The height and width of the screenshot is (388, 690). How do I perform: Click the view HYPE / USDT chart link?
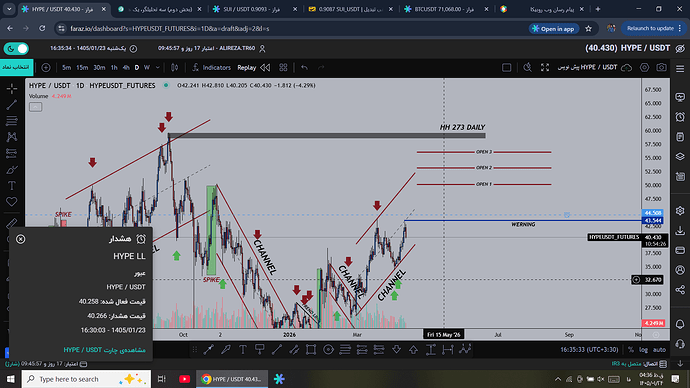[104, 350]
